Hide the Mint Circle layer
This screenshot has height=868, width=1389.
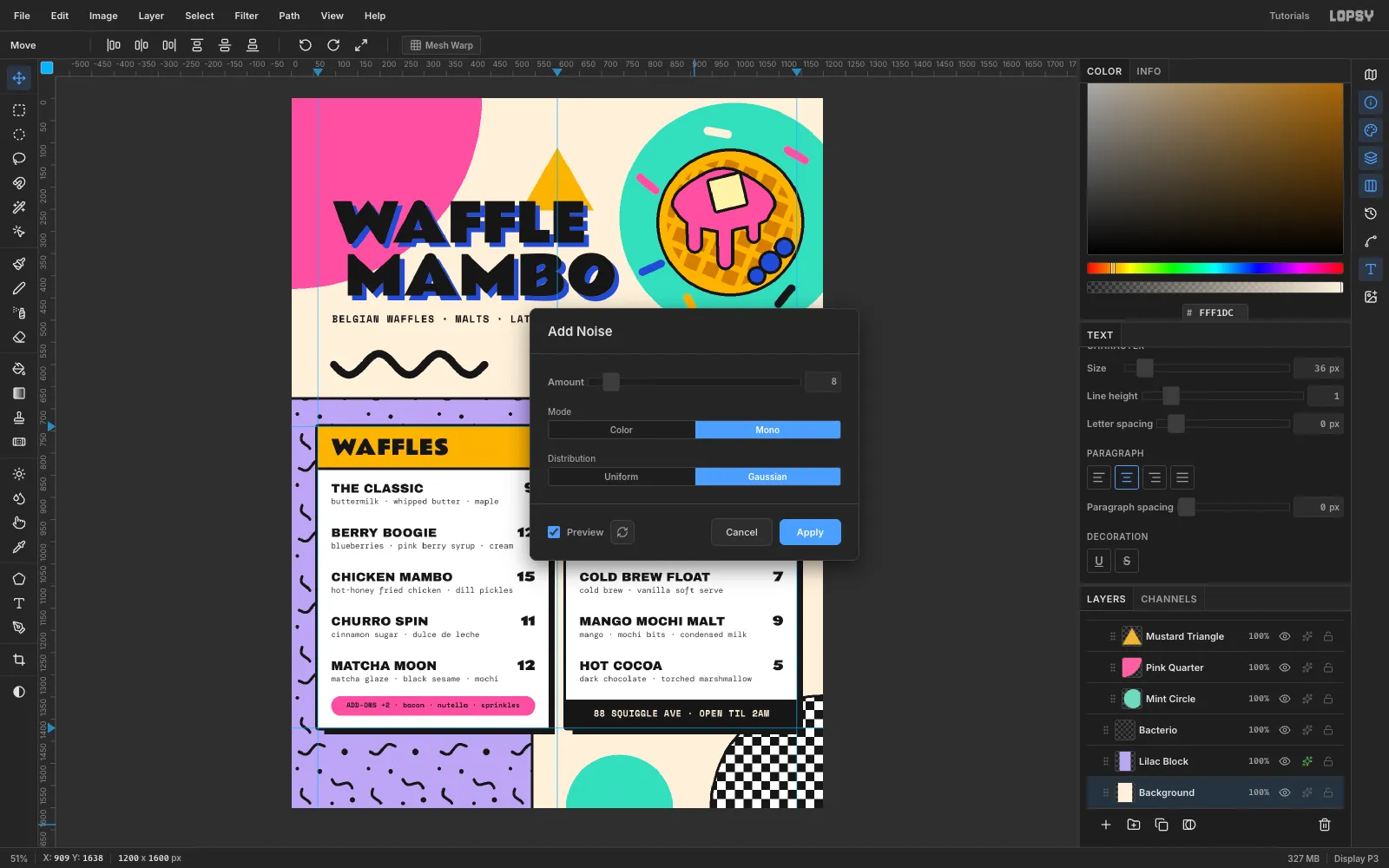point(1285,699)
